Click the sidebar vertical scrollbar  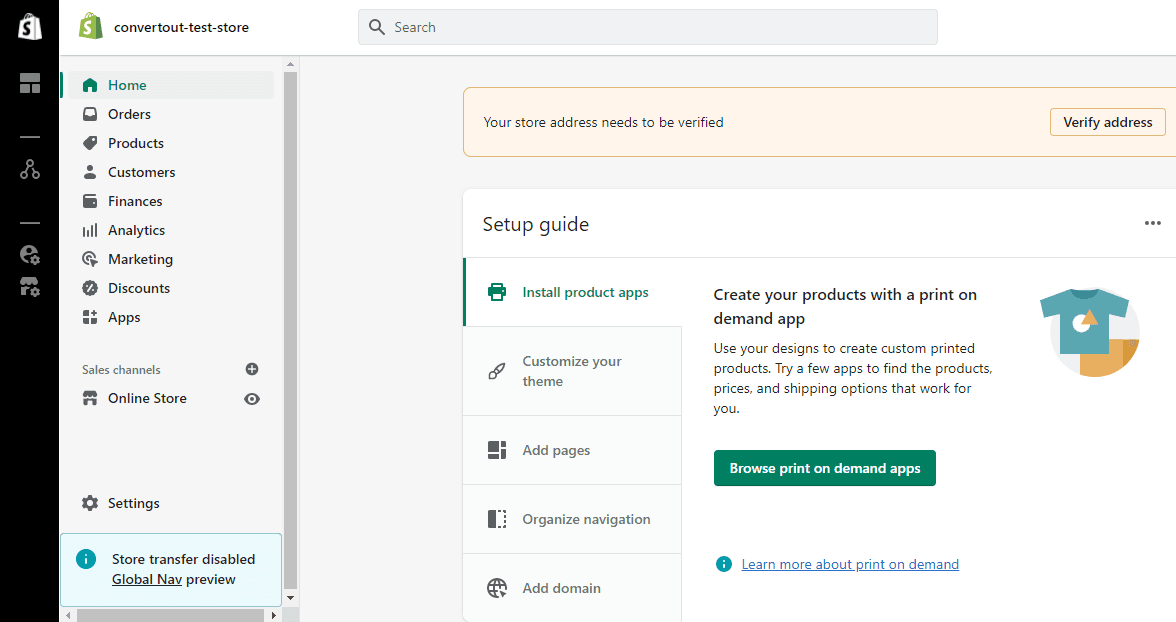(290, 330)
